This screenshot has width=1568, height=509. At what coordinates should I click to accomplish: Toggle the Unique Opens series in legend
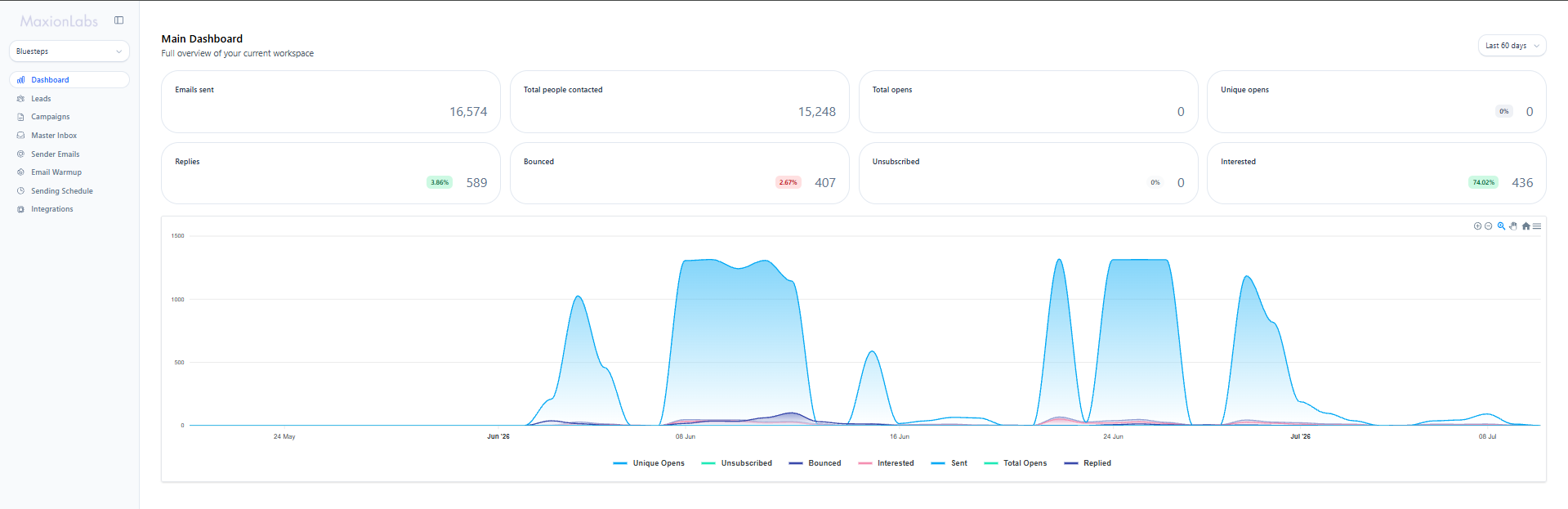pyautogui.click(x=649, y=463)
